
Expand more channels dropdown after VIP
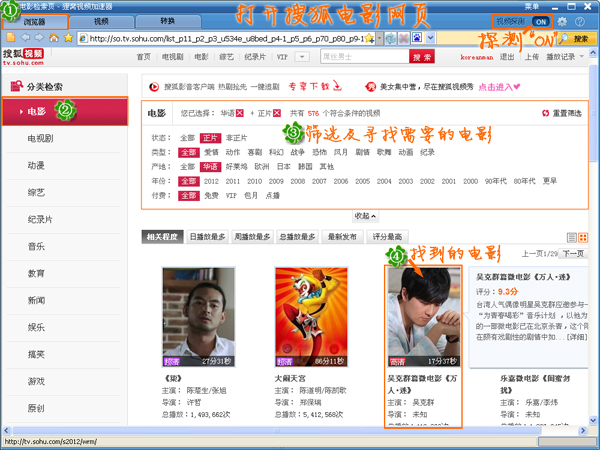(302, 57)
